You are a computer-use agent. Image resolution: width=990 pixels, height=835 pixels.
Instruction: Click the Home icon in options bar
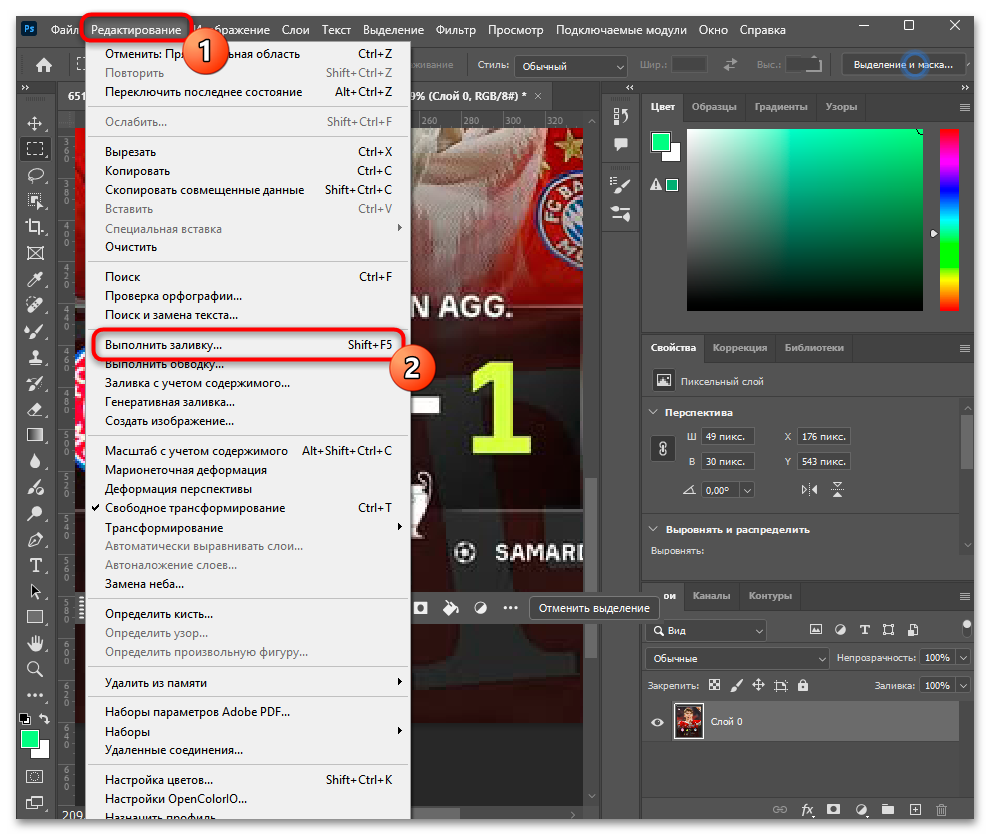[x=44, y=65]
